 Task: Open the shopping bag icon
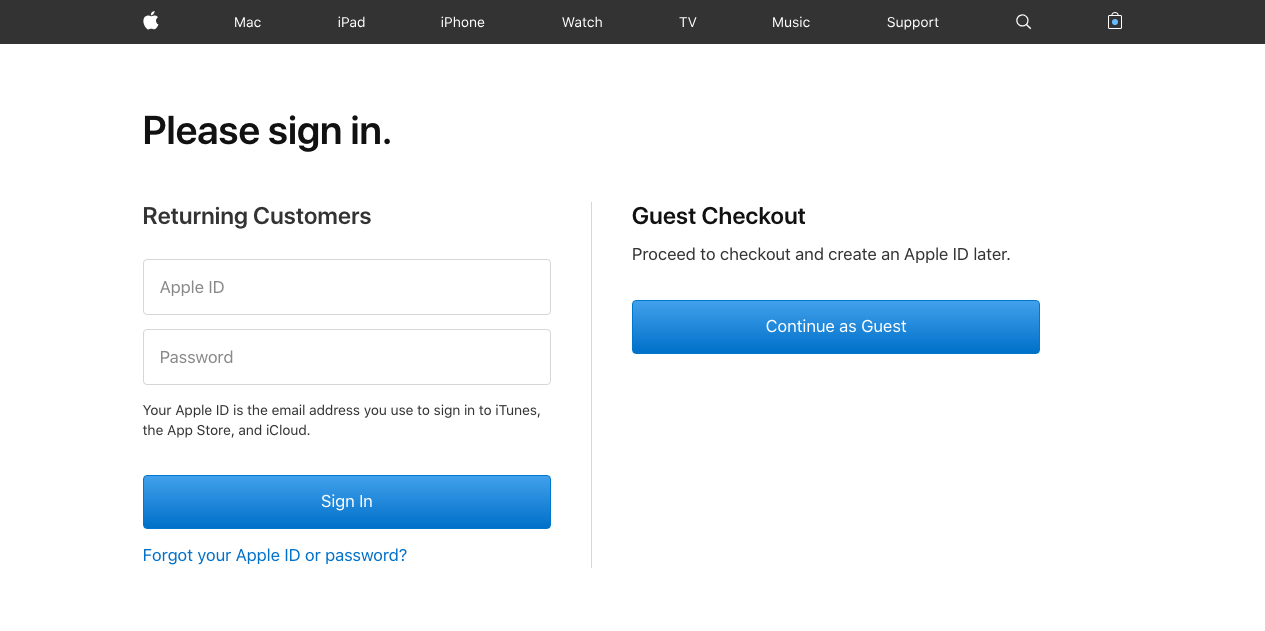coord(1115,21)
